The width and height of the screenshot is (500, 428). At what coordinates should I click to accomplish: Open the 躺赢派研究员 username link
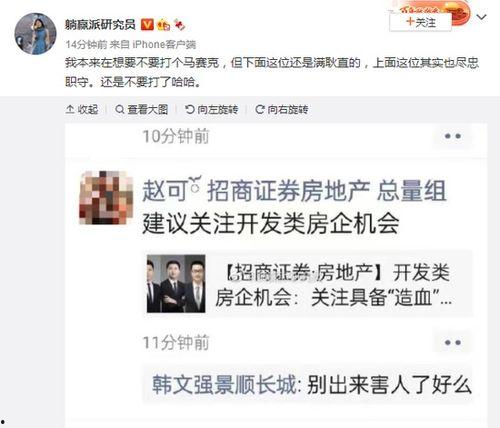(x=100, y=25)
